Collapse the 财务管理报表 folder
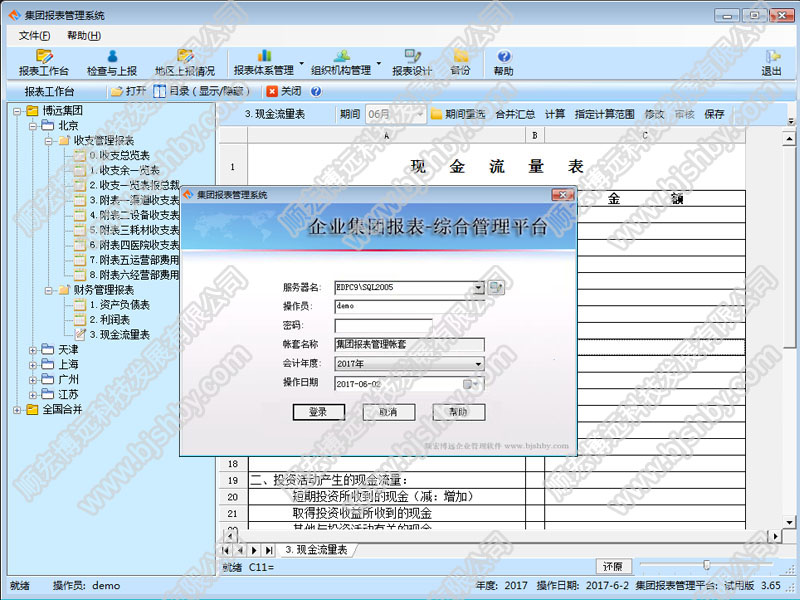This screenshot has height=600, width=800. coord(48,290)
